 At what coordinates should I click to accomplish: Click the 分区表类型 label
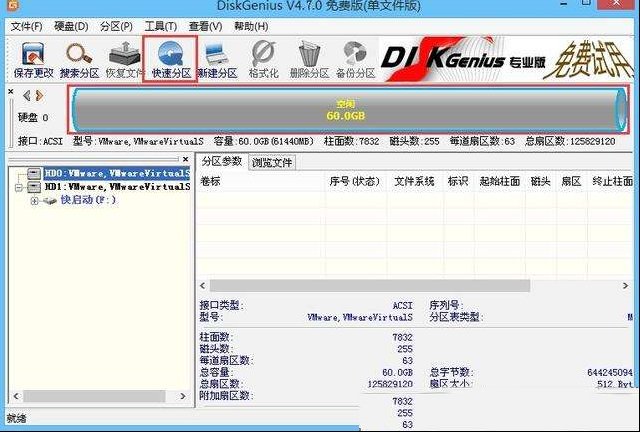coord(456,317)
